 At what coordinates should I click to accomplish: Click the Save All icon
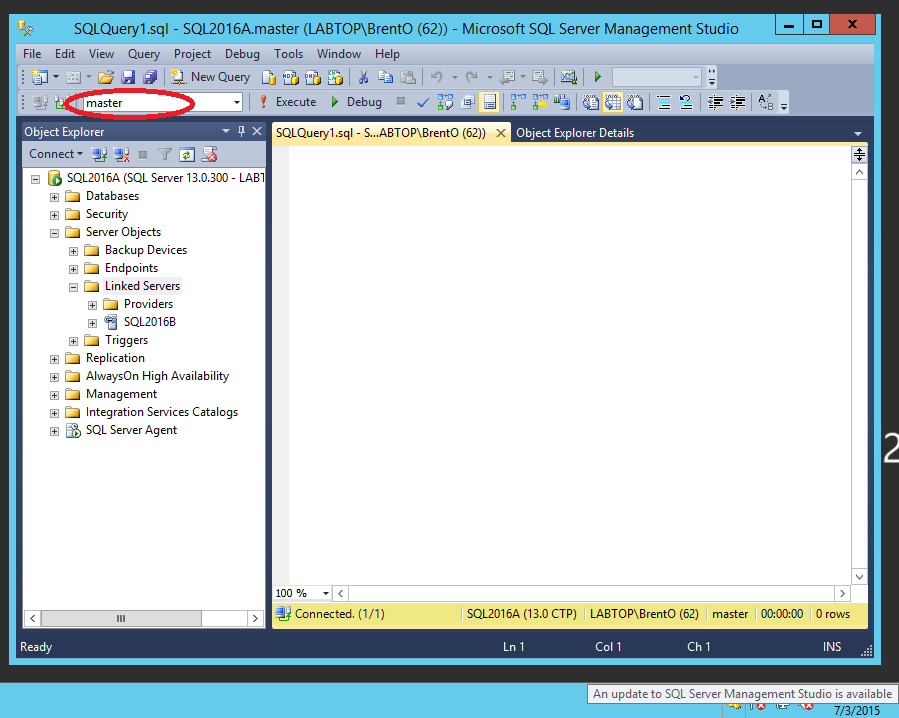[x=150, y=77]
